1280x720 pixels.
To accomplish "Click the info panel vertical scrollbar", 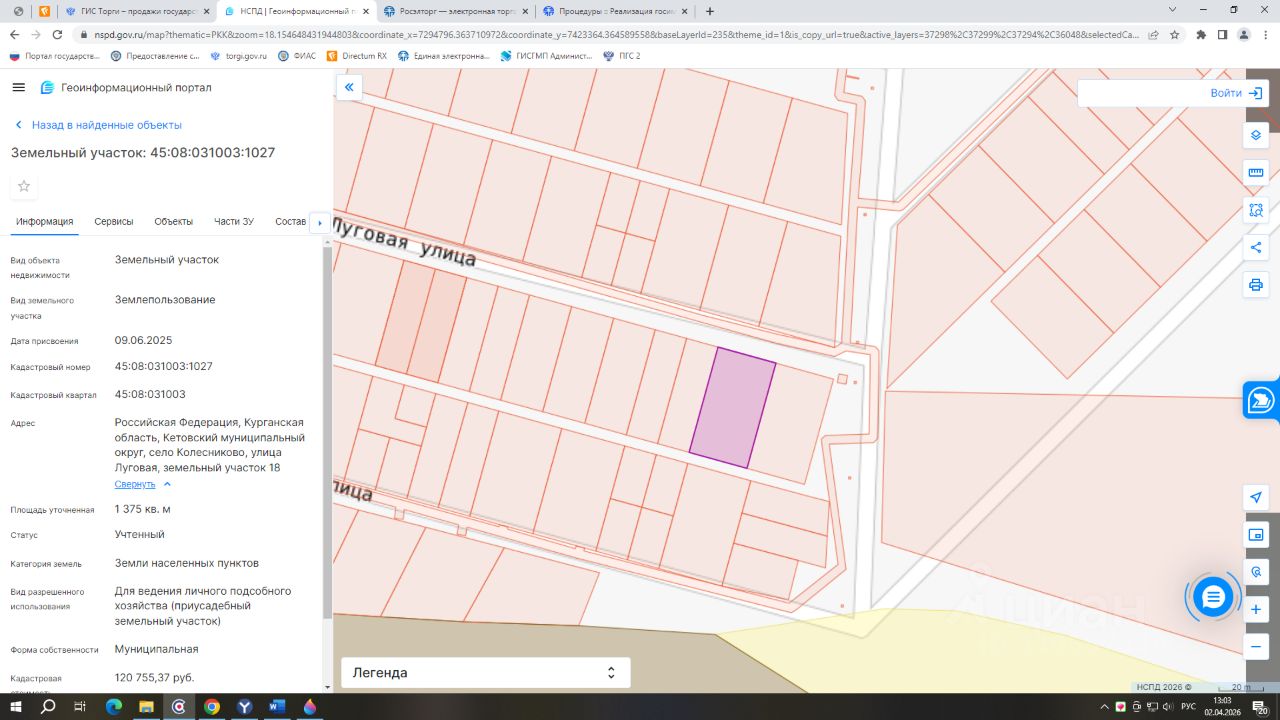I will [x=327, y=430].
